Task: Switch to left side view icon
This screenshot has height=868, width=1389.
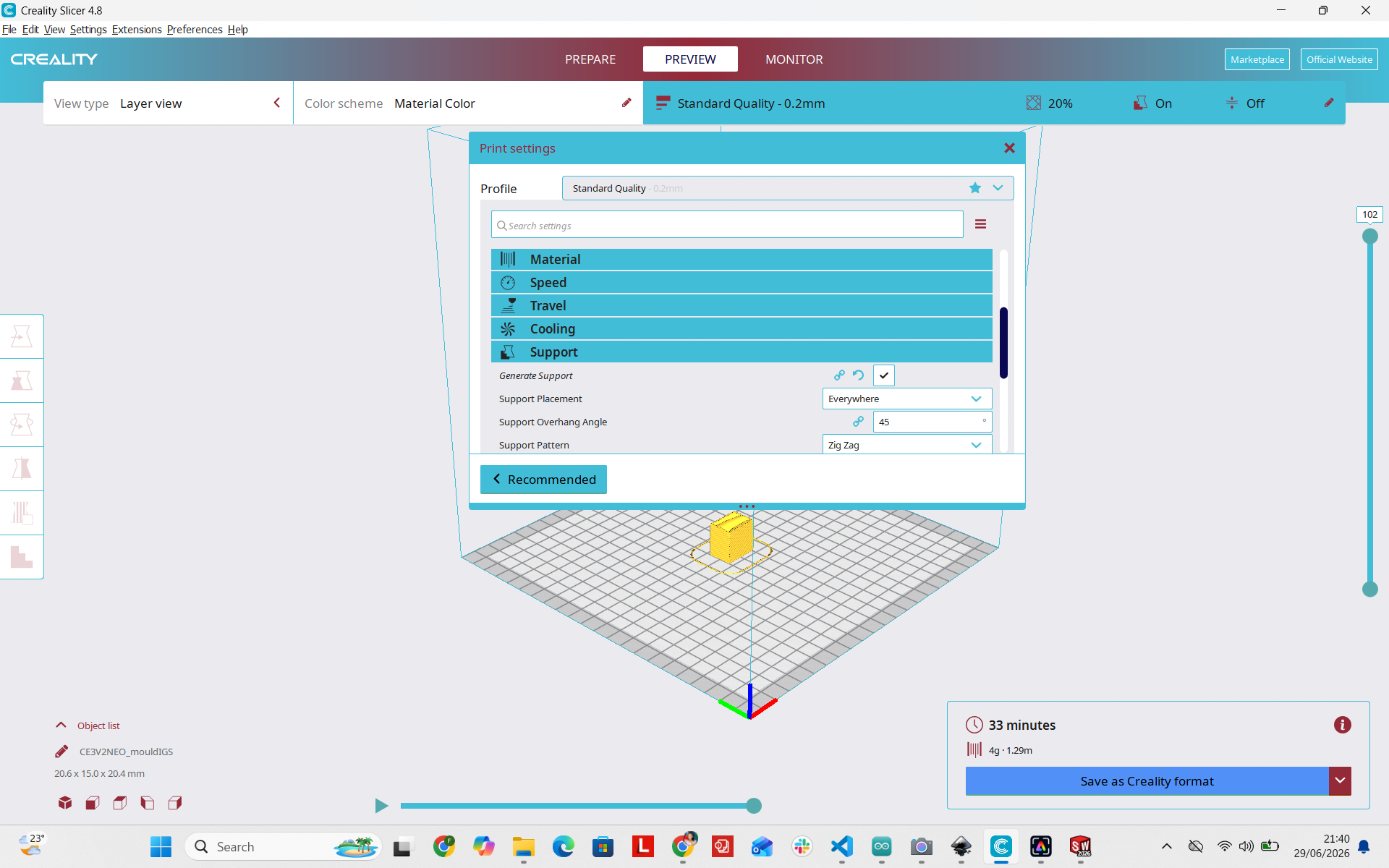Action: (148, 803)
